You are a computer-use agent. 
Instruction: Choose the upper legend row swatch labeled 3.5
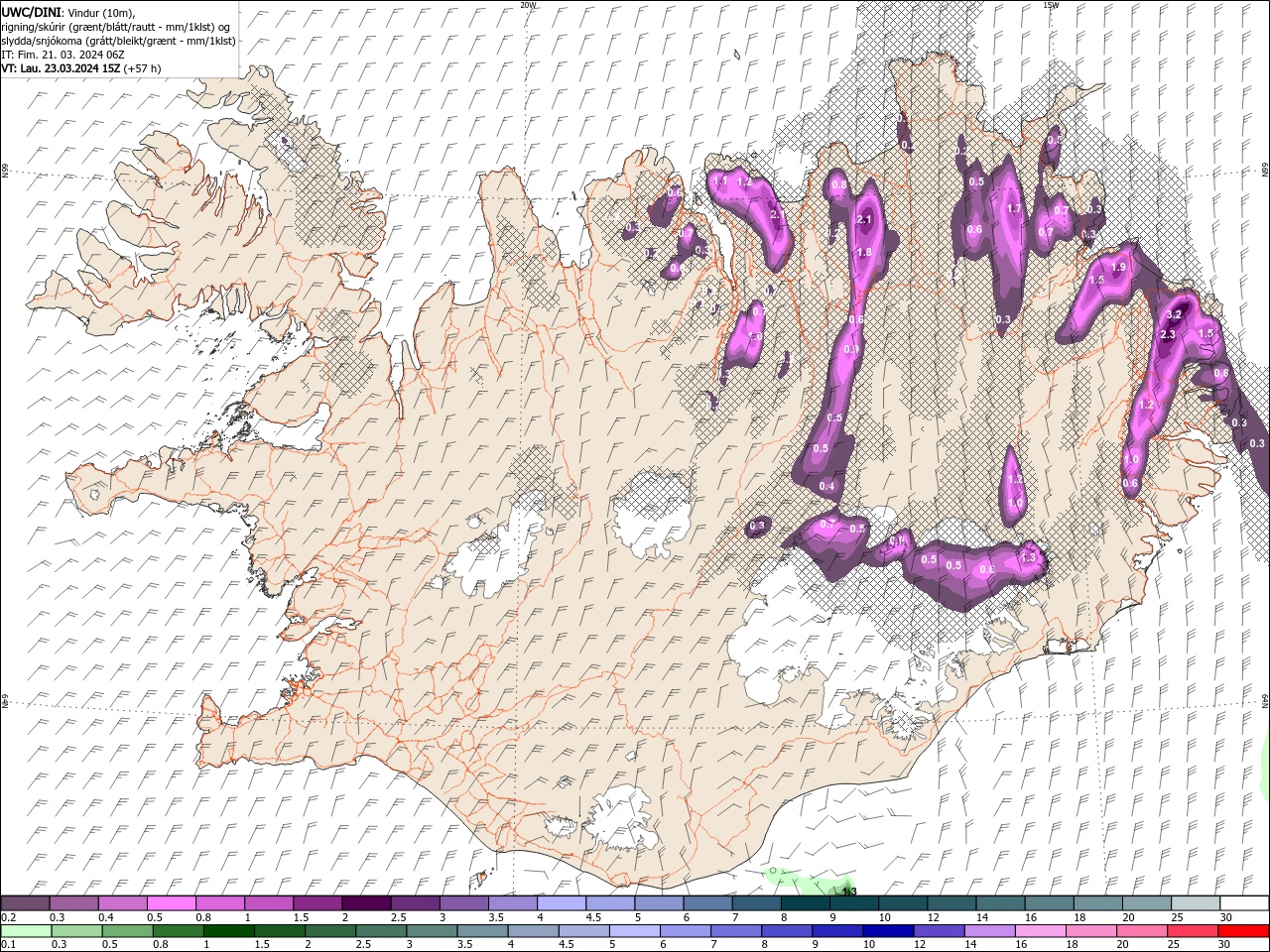(513, 903)
